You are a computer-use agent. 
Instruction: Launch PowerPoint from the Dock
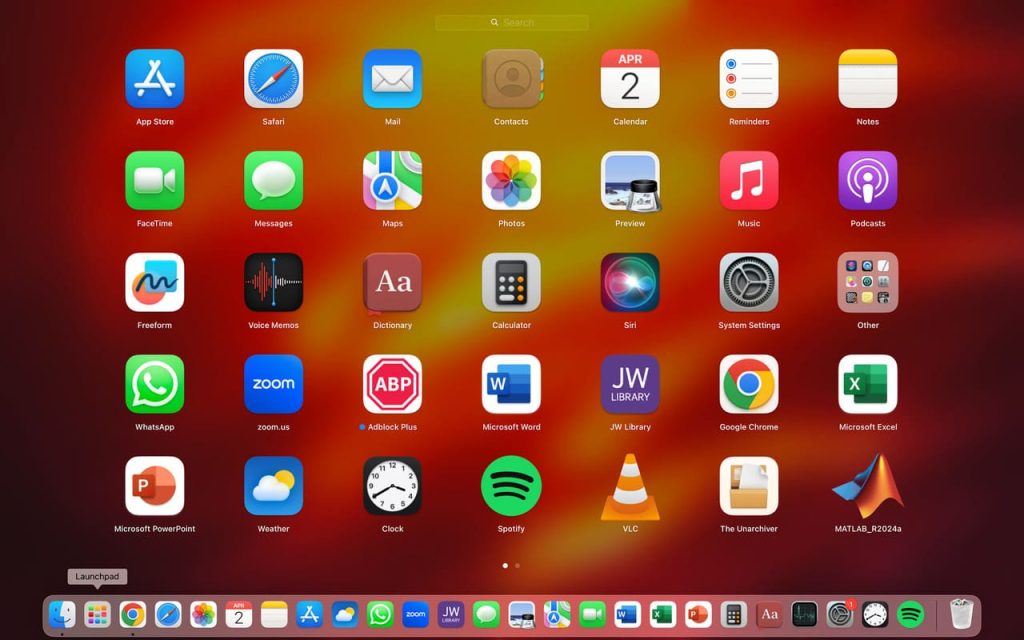698,615
